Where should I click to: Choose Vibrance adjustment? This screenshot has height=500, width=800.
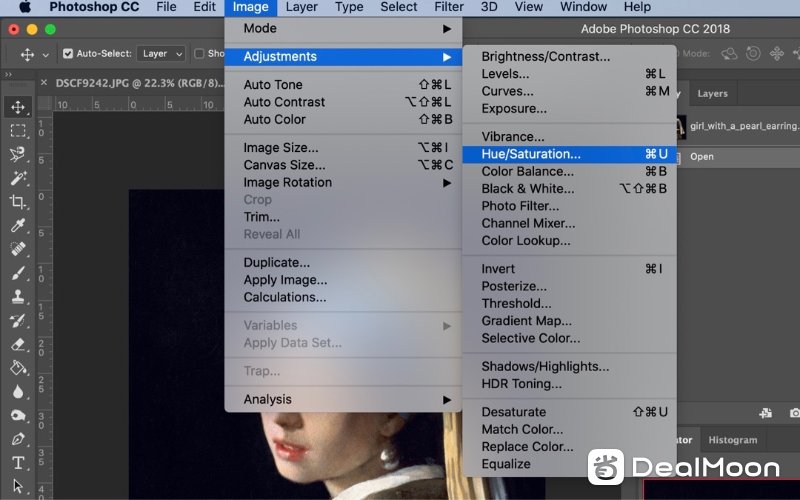point(569,137)
